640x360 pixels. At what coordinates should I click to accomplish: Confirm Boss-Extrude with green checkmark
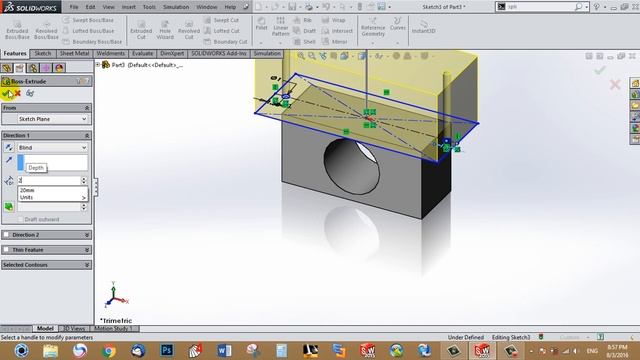tap(6, 93)
